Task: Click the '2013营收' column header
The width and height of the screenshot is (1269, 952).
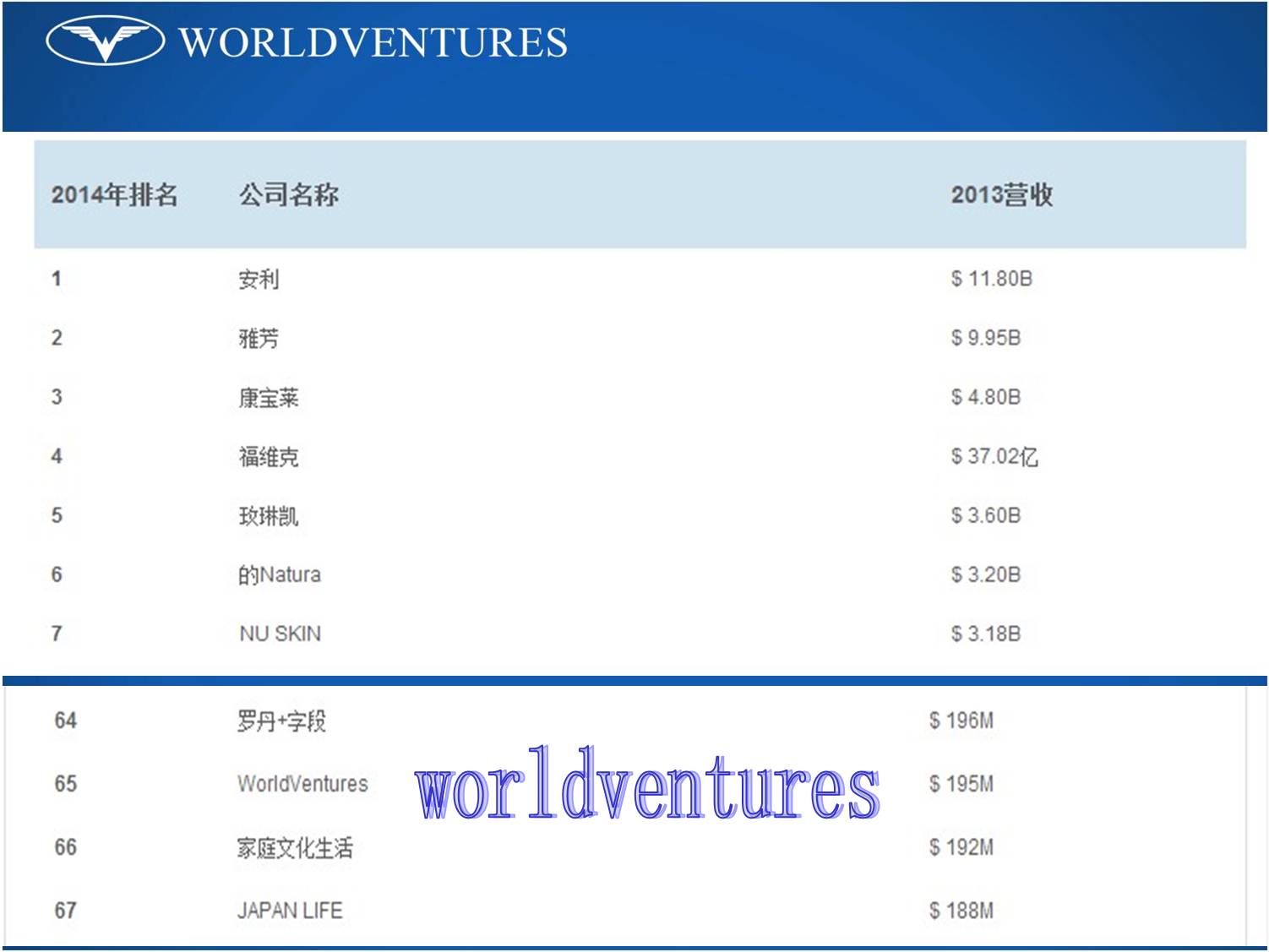Action: (x=1002, y=195)
